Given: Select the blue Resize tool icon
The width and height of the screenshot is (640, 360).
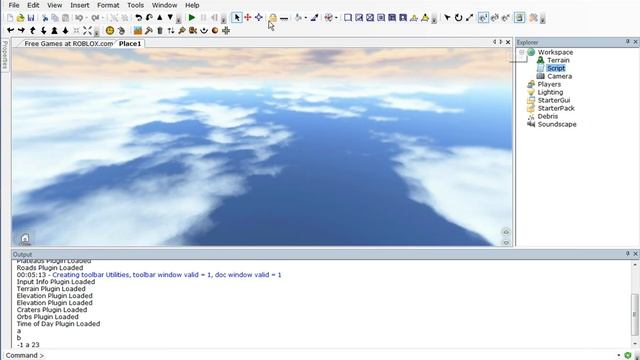Looking at the screenshot, I should (x=259, y=18).
